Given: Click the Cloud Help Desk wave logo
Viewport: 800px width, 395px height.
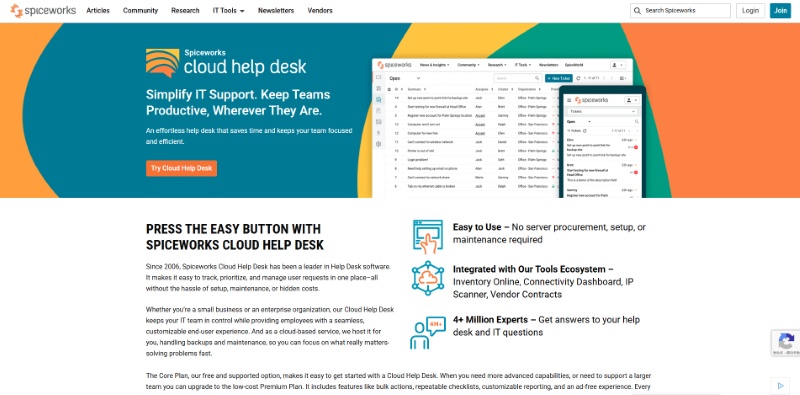Looking at the screenshot, I should (x=162, y=63).
